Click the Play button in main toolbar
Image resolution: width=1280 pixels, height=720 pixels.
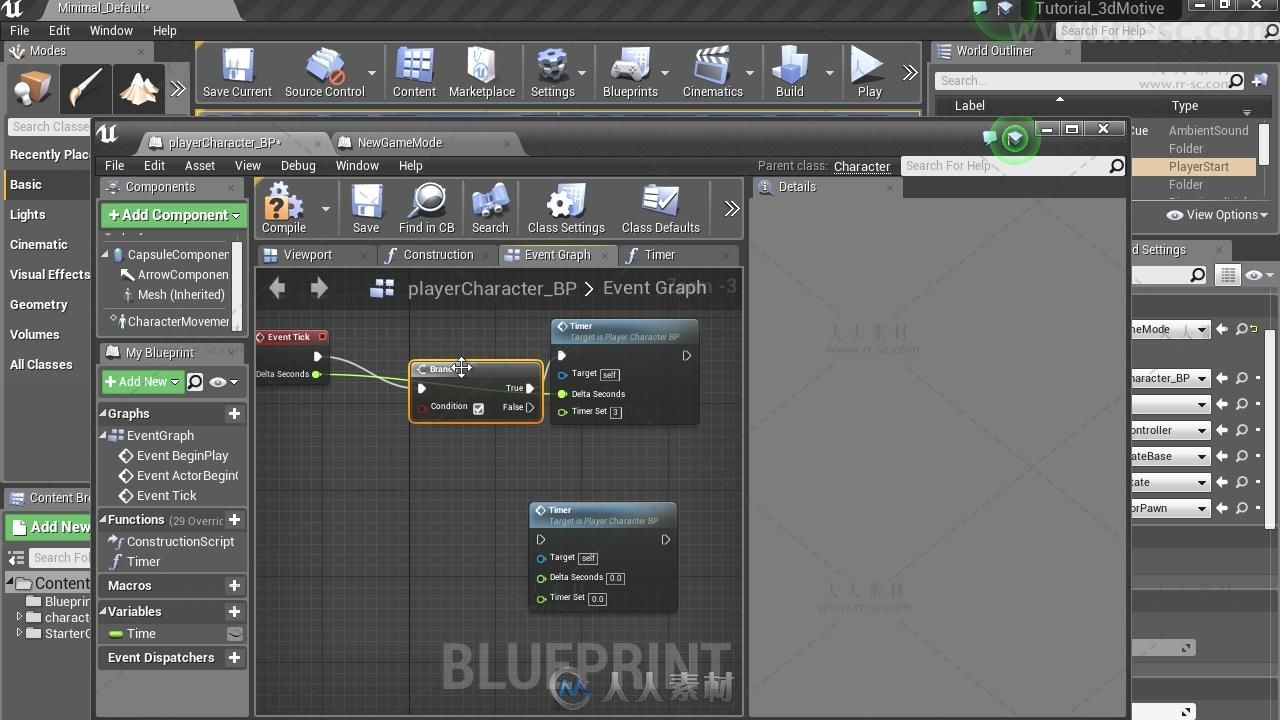click(869, 73)
